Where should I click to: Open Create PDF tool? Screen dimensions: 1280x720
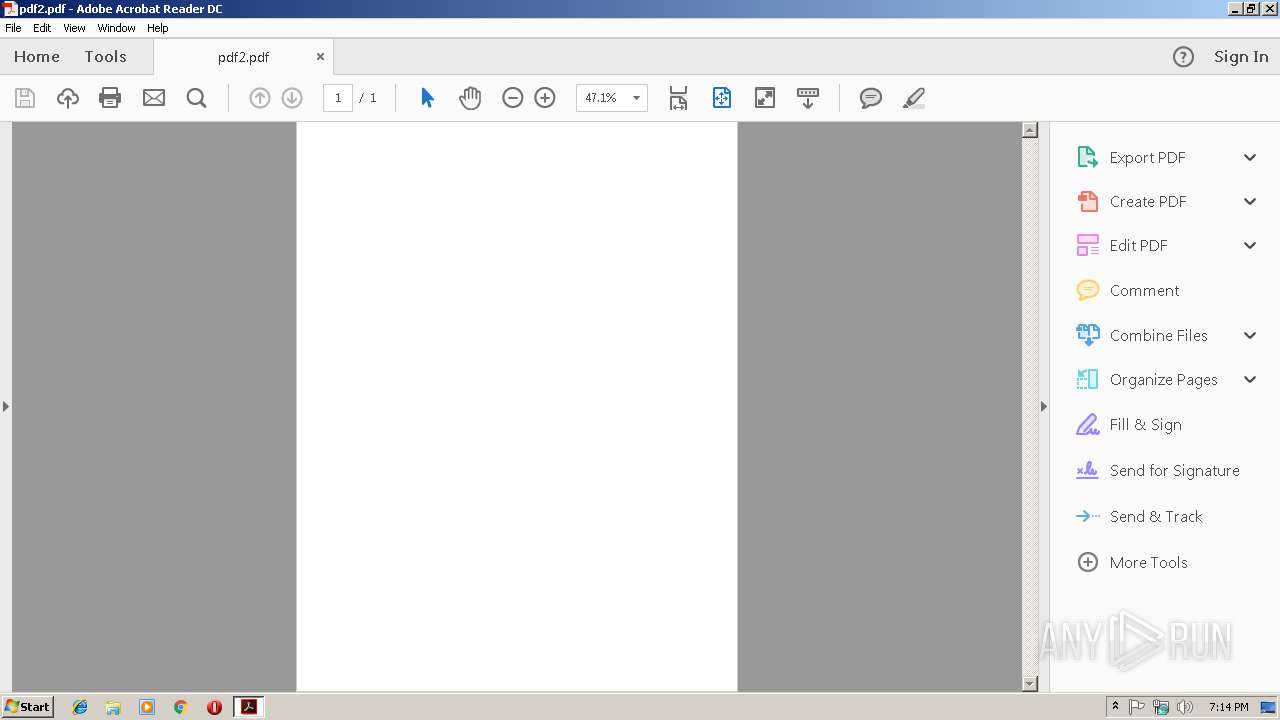tap(1147, 201)
